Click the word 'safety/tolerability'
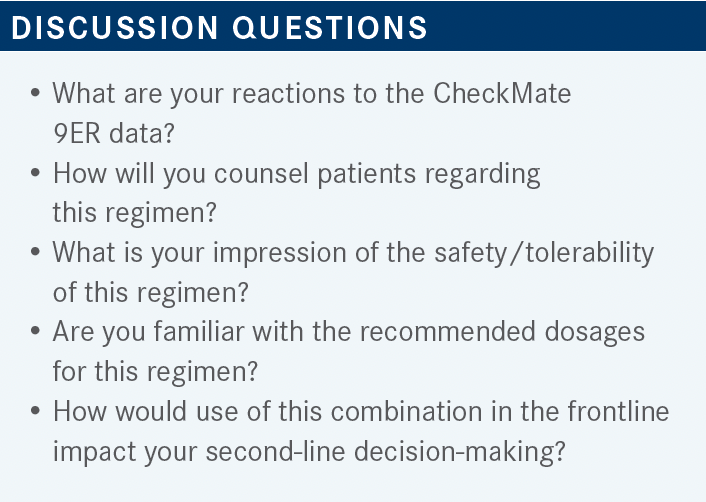This screenshot has width=706, height=502. pyautogui.click(x=544, y=253)
